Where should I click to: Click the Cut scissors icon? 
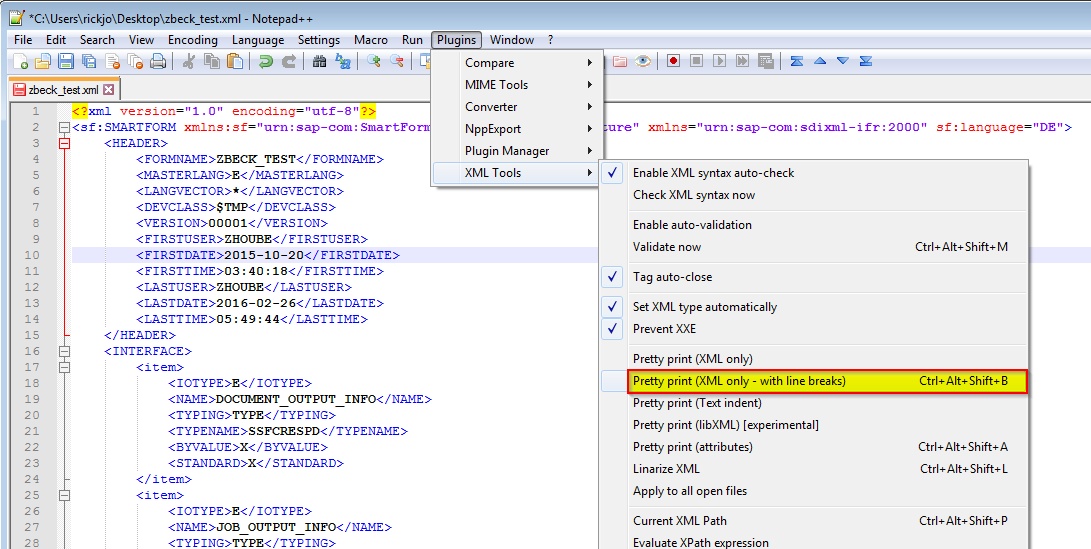pos(188,61)
